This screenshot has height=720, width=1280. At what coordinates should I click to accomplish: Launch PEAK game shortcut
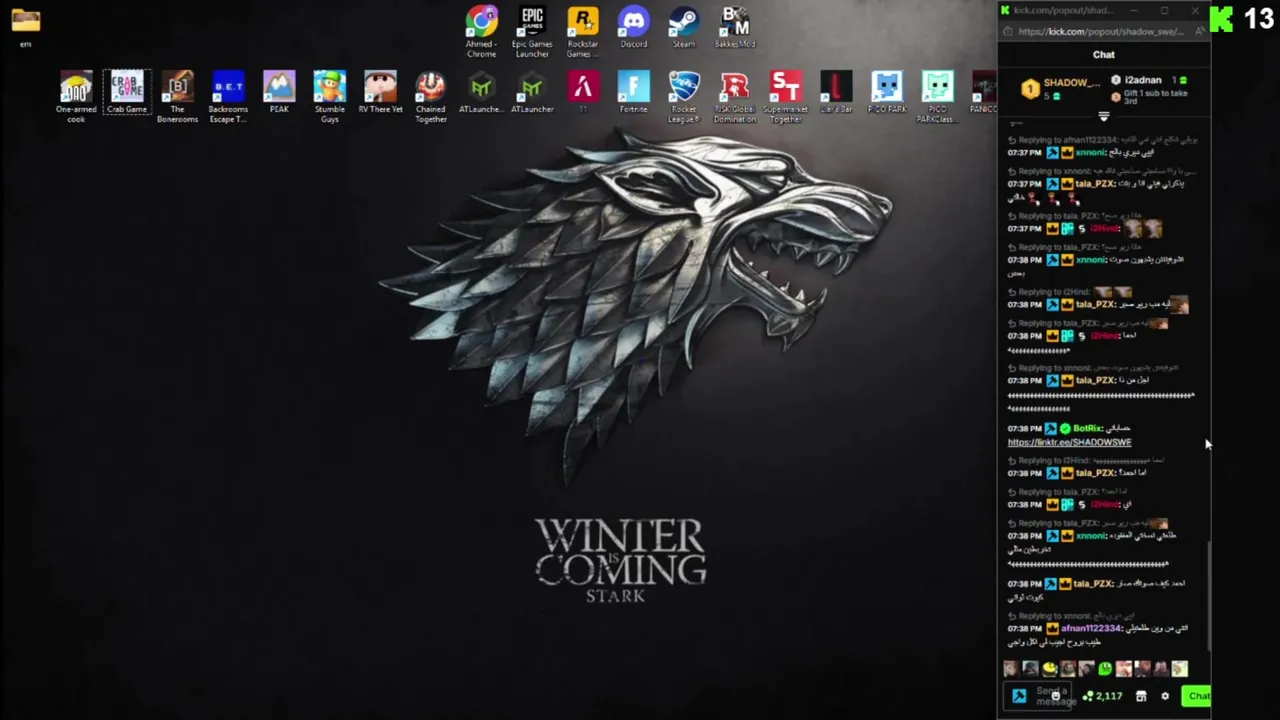click(279, 92)
